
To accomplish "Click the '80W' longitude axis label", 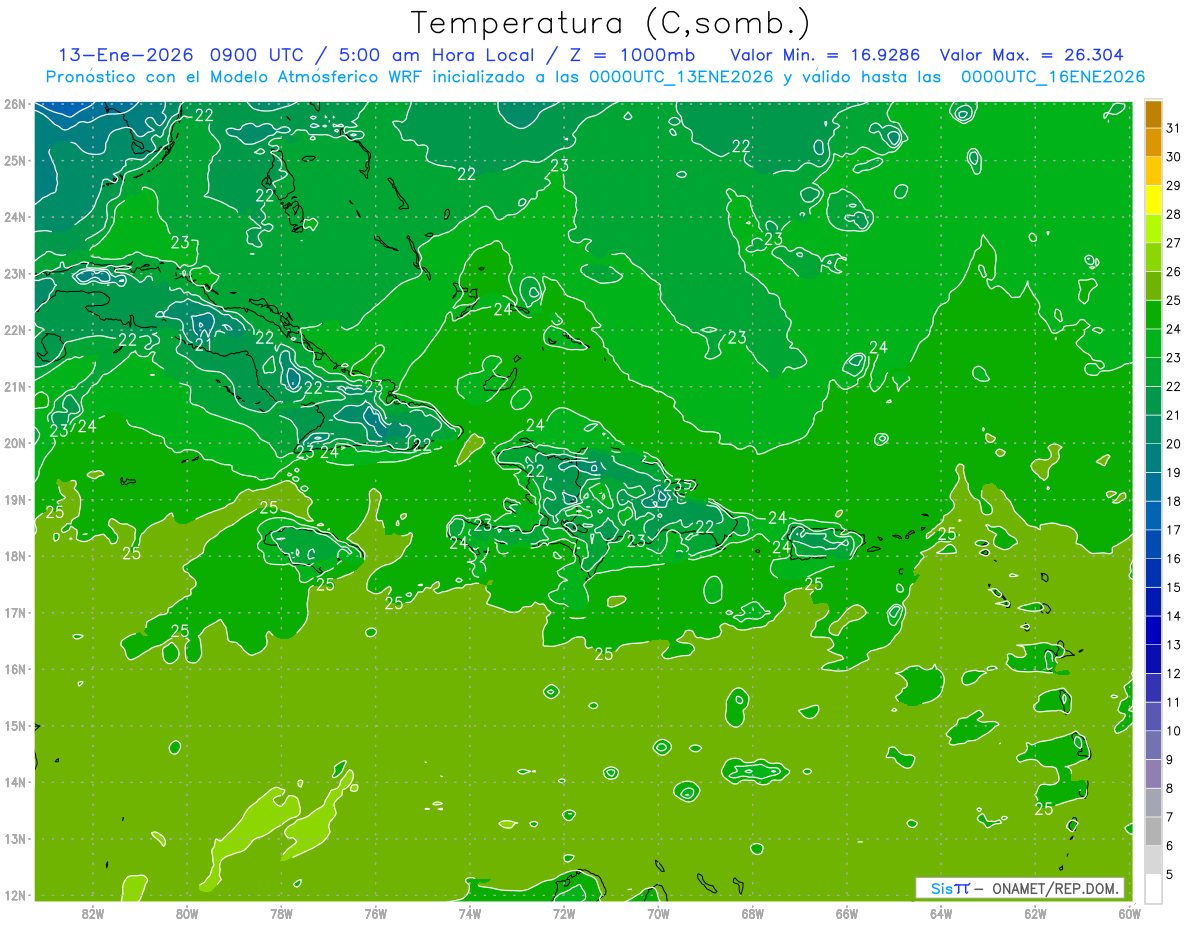I will click(187, 913).
